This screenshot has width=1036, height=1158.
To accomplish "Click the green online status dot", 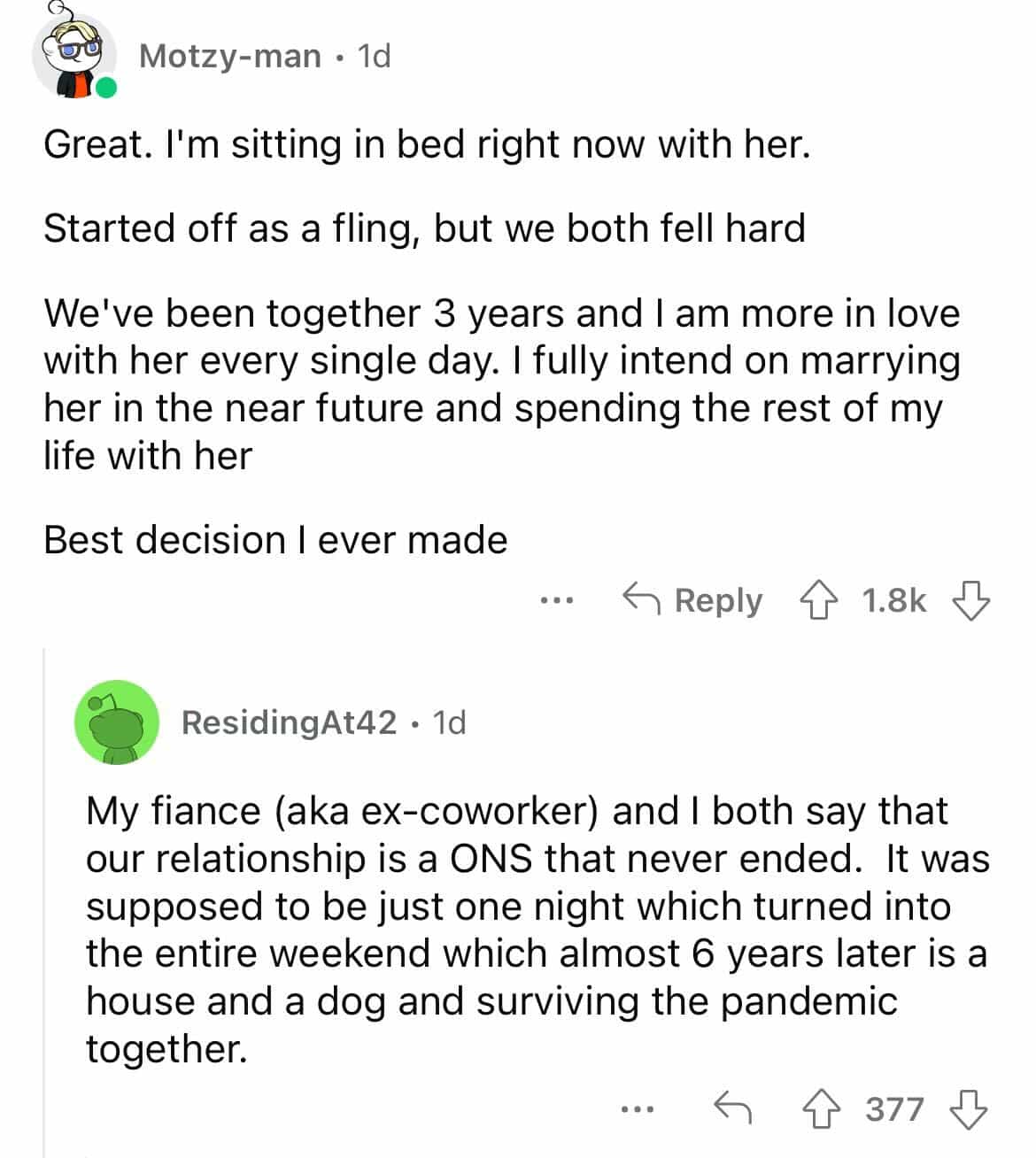I will pyautogui.click(x=106, y=87).
